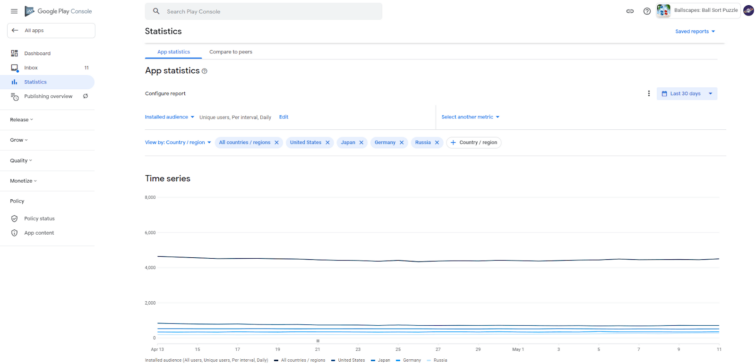Image resolution: width=756 pixels, height=364 pixels.
Task: Click the plus icon on Country / region
Action: tap(453, 143)
